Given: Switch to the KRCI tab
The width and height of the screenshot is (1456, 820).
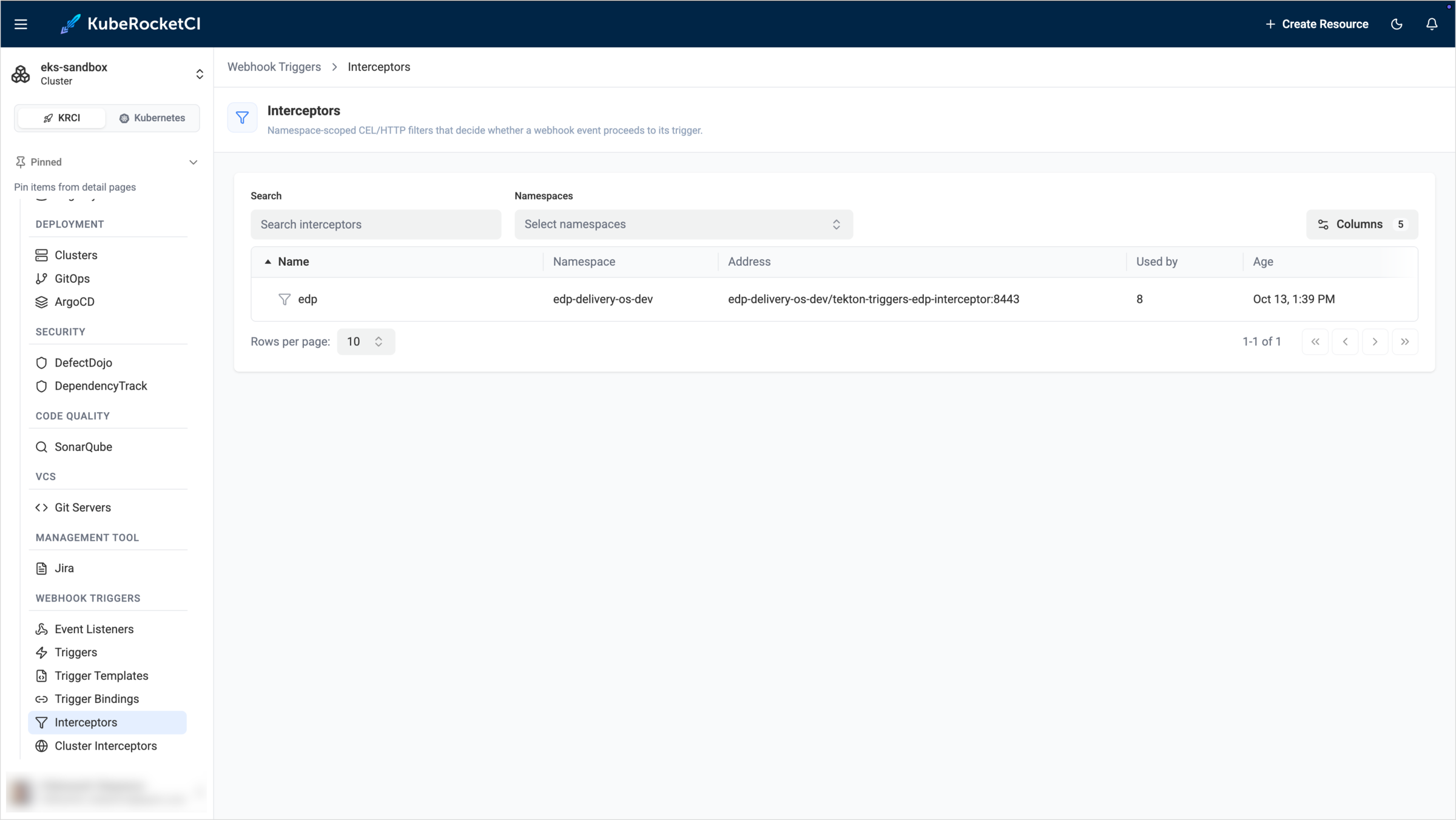Looking at the screenshot, I should pos(62,118).
